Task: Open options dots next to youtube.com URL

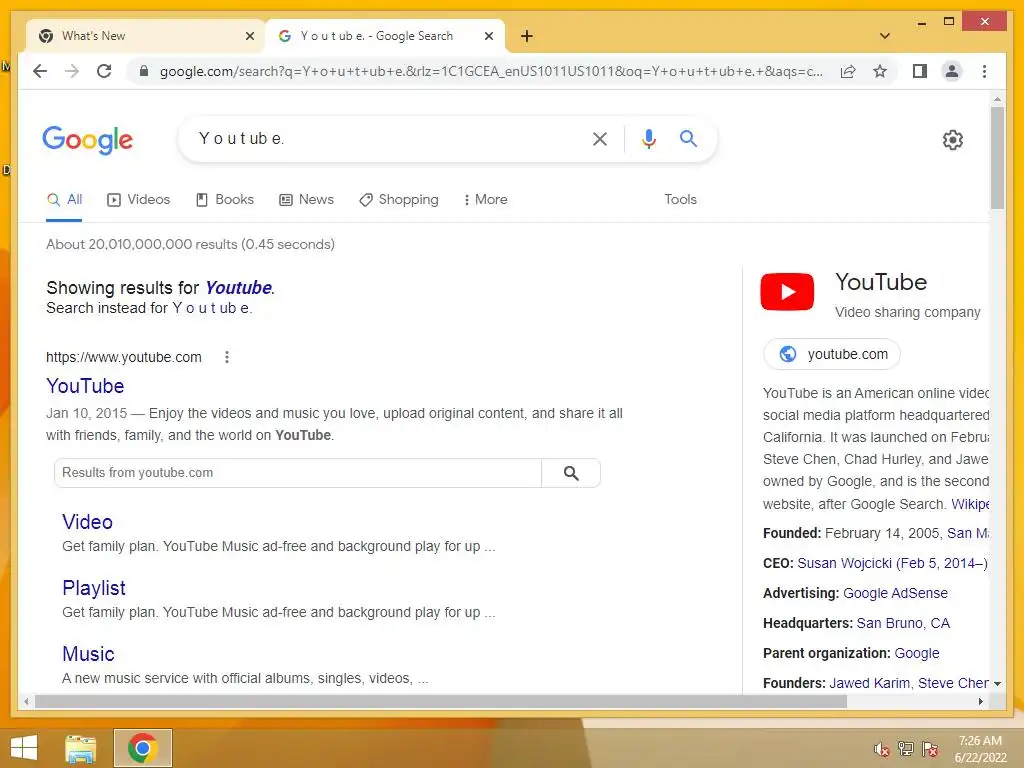Action: click(227, 357)
